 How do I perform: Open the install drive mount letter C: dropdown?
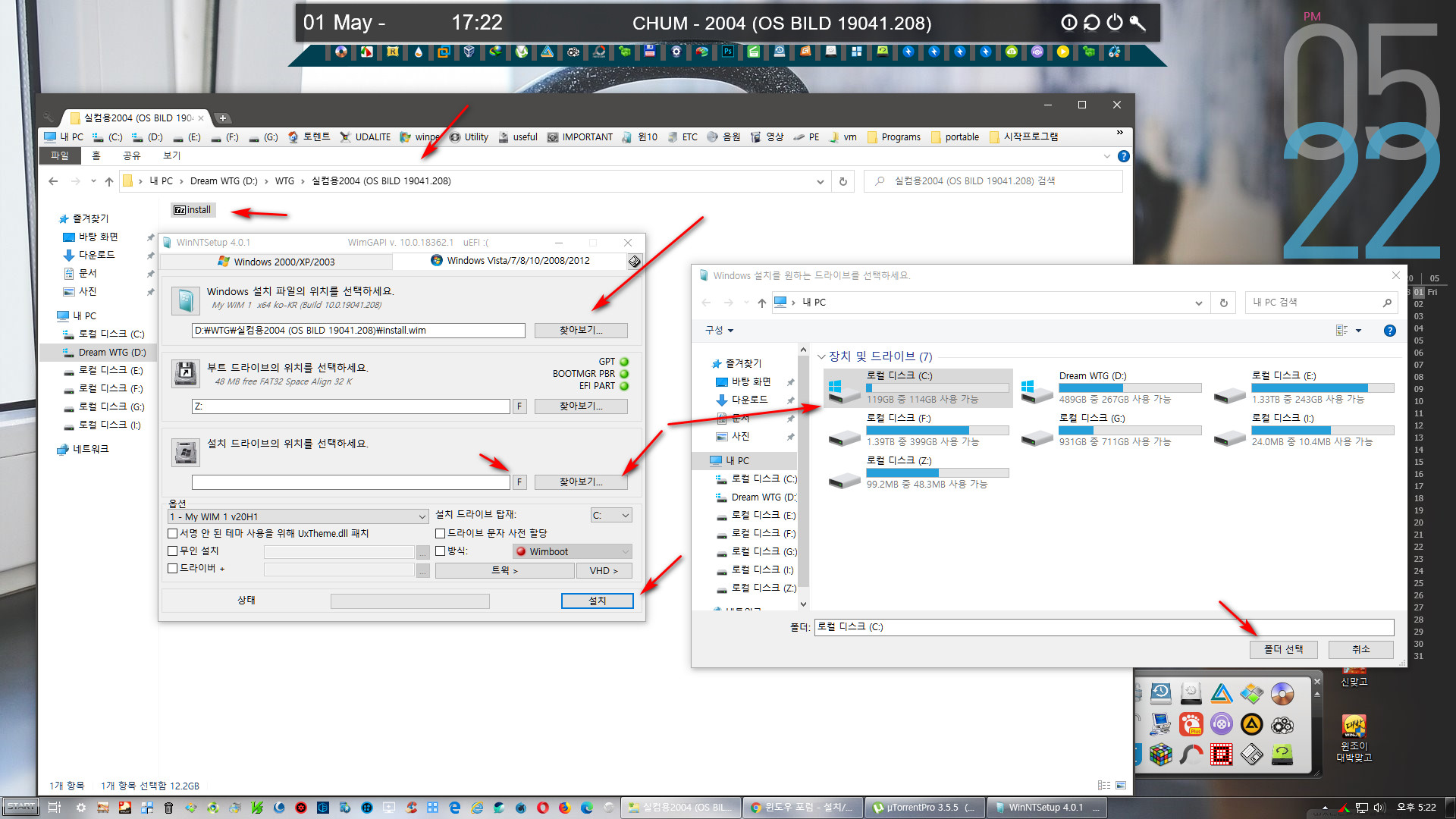tap(611, 516)
